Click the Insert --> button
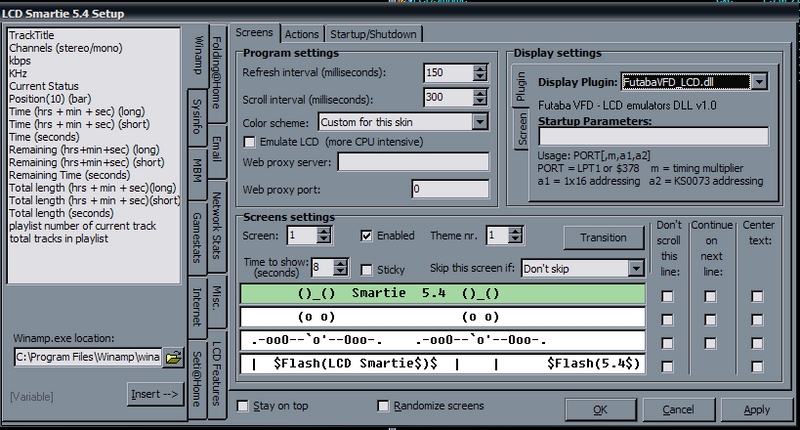This screenshot has height=430, width=800. pyautogui.click(x=155, y=394)
